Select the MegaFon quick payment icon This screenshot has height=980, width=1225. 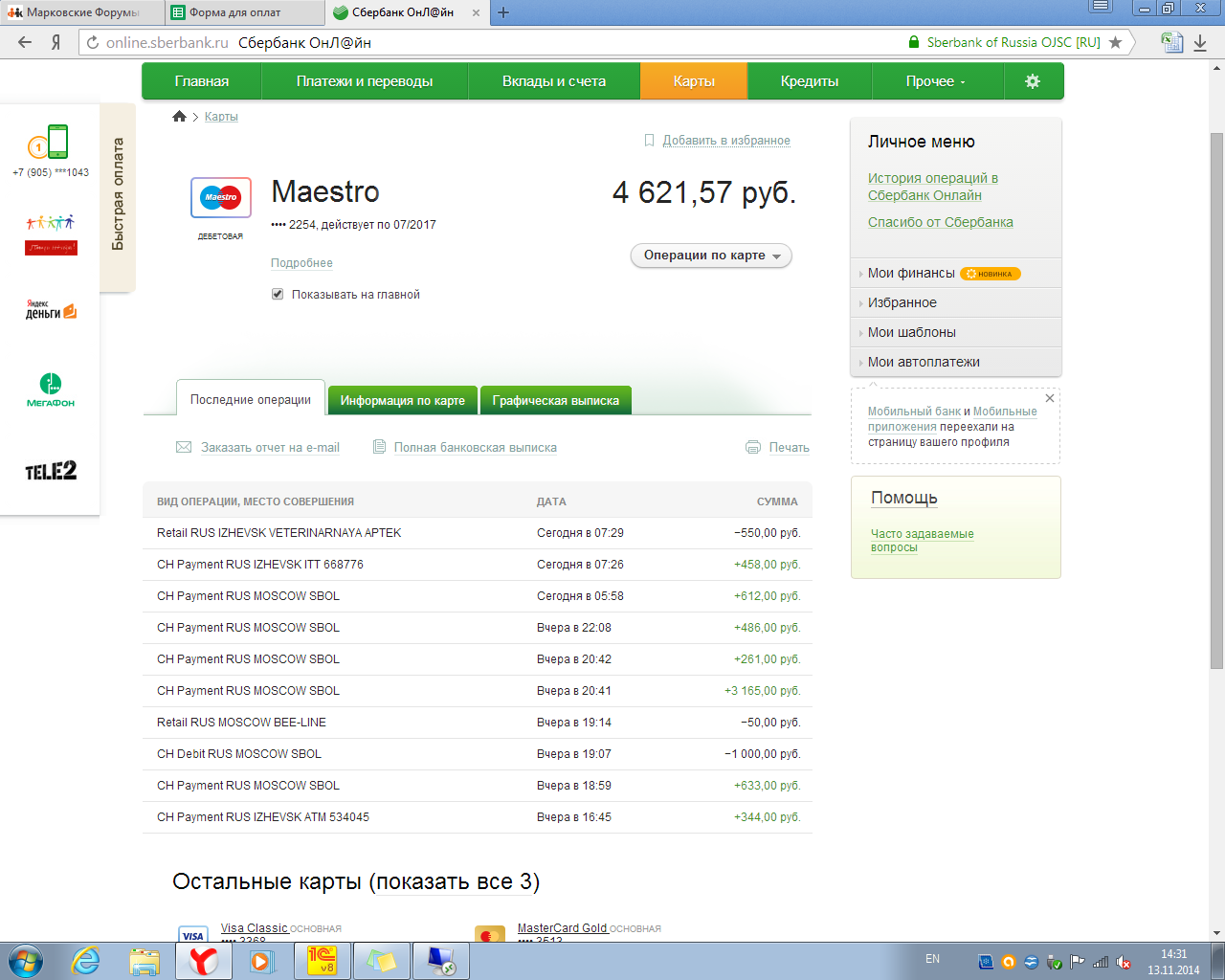tap(51, 390)
